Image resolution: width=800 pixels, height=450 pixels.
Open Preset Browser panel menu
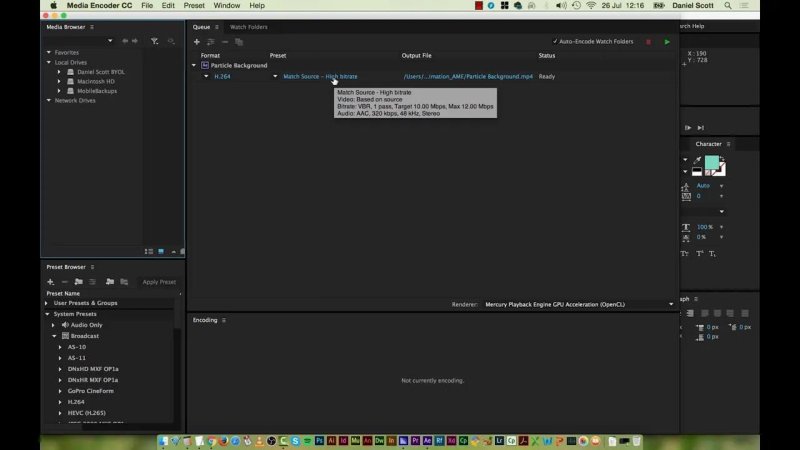click(x=92, y=267)
